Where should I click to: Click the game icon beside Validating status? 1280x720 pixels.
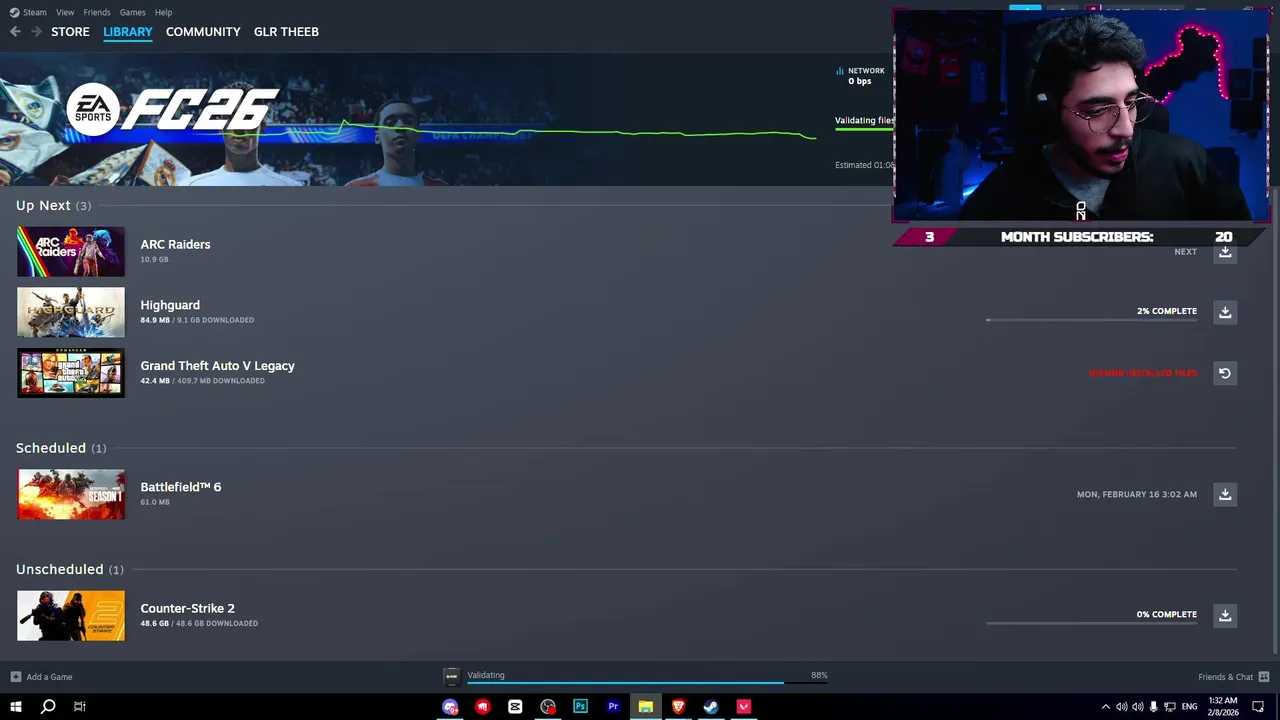click(x=451, y=677)
